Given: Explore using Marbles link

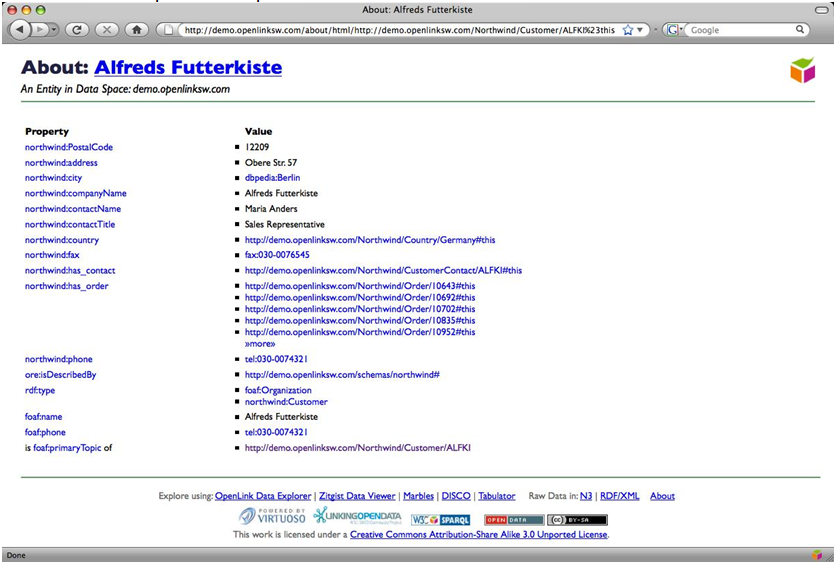Looking at the screenshot, I should [x=418, y=496].
